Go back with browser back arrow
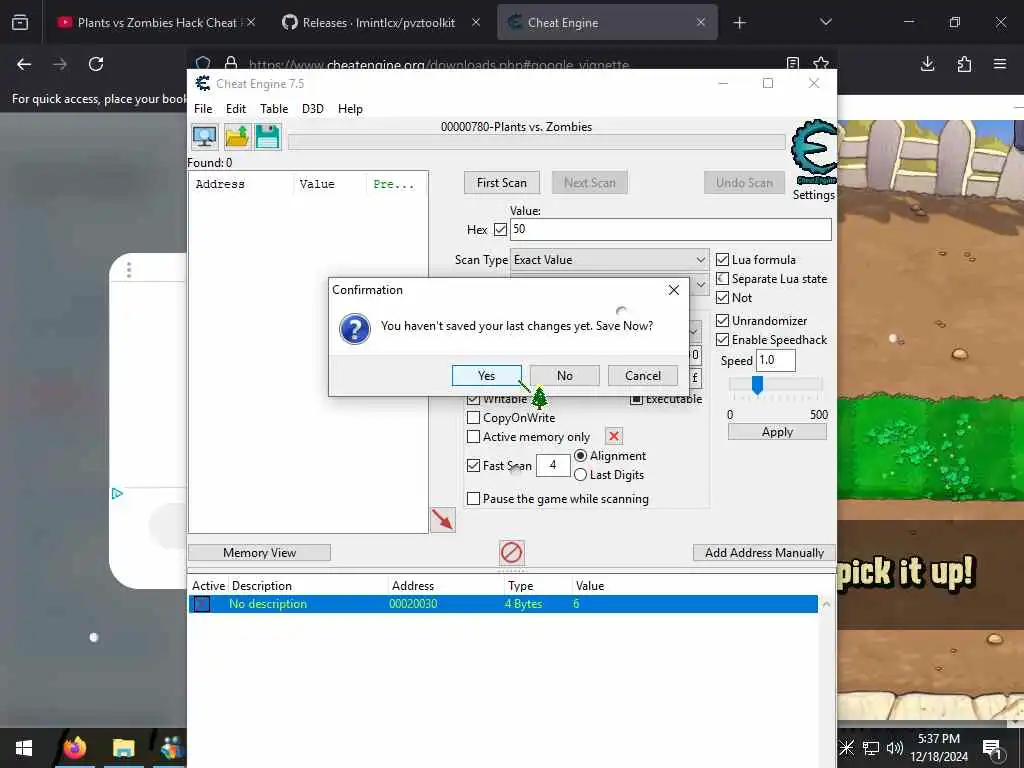Image resolution: width=1024 pixels, height=768 pixels. [x=24, y=64]
